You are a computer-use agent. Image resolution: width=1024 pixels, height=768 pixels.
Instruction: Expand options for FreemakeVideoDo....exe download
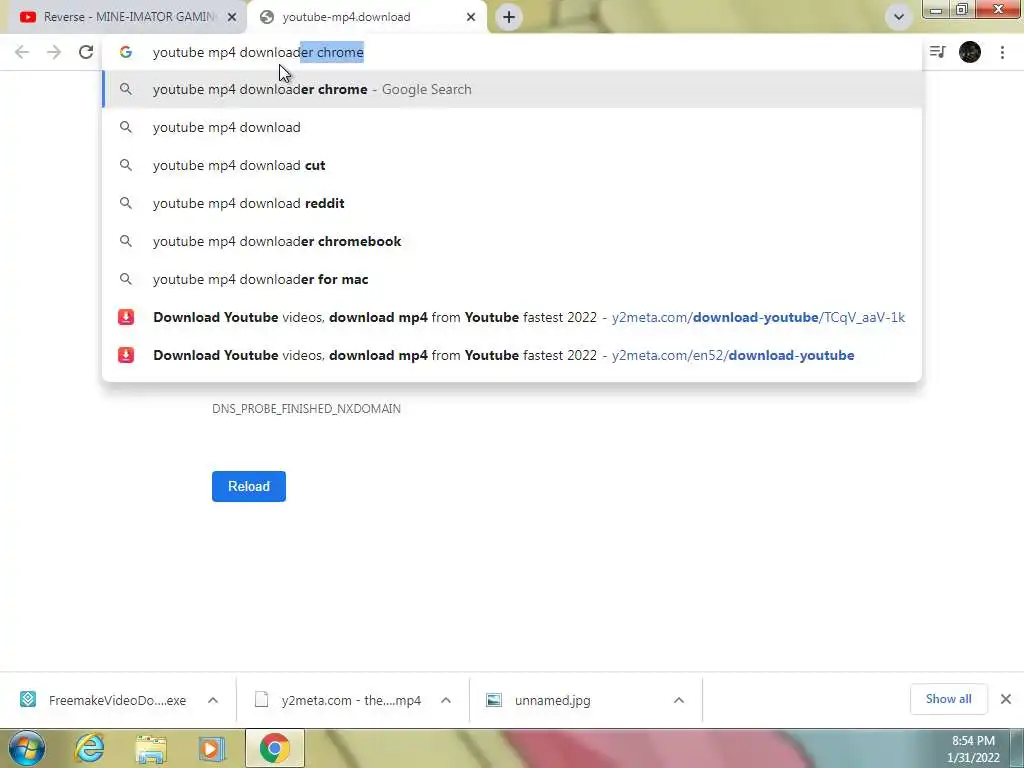tap(213, 700)
